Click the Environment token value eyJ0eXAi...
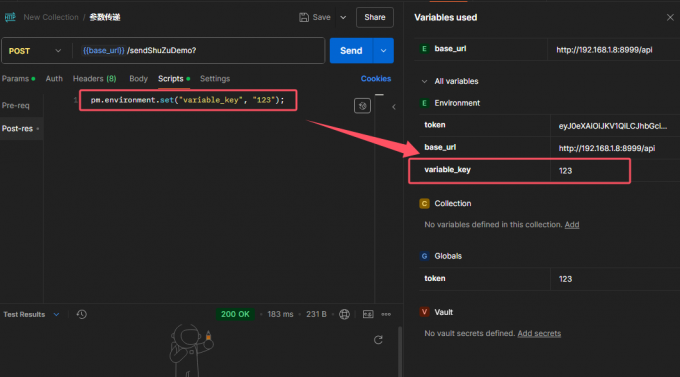The image size is (680, 377). [613, 126]
